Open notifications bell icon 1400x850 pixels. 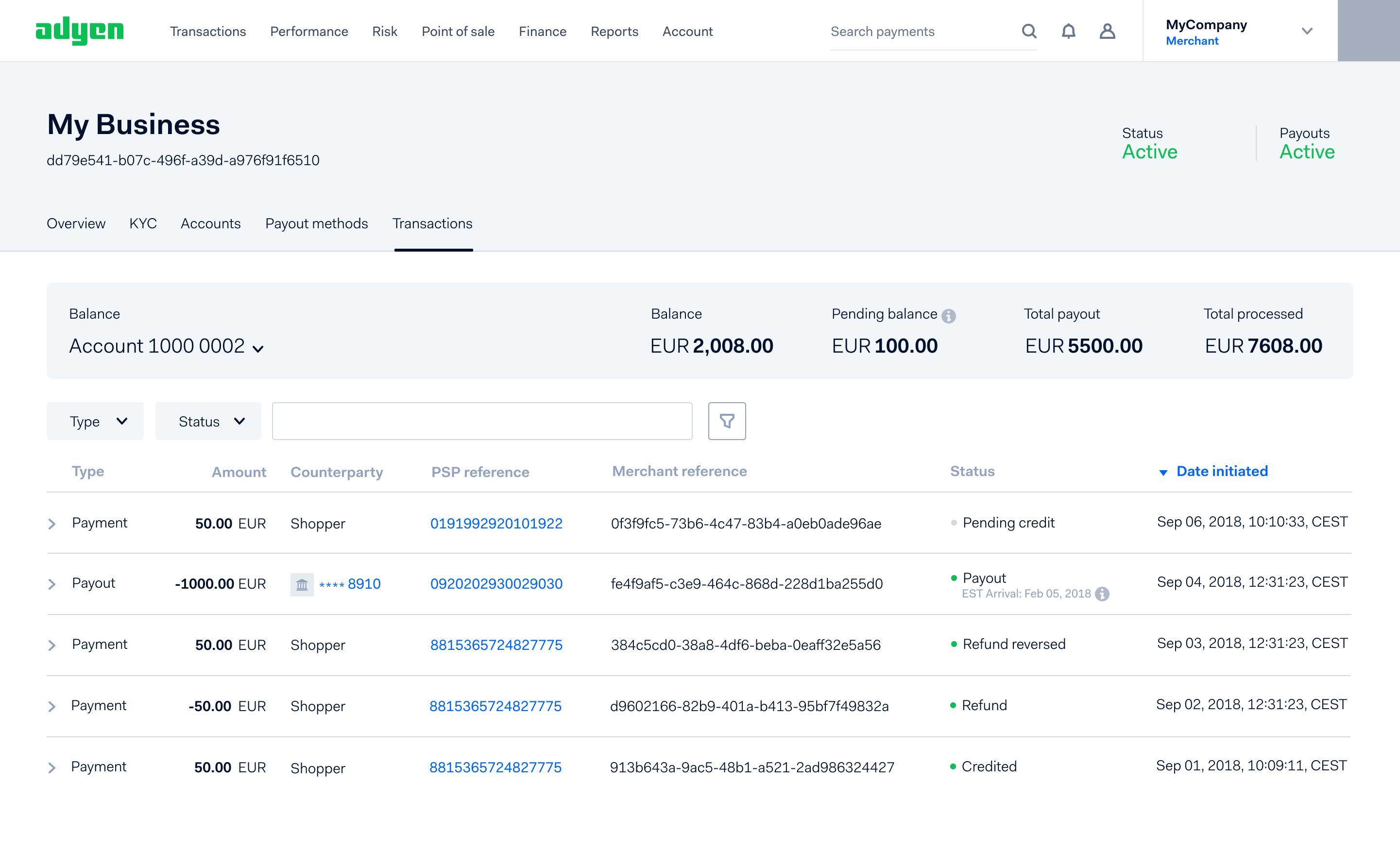coord(1068,31)
